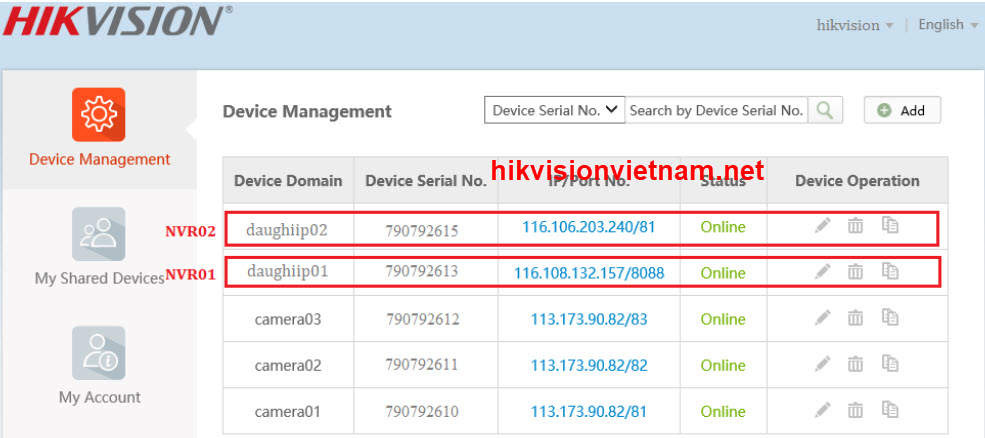This screenshot has width=985, height=438.
Task: Open link 116.106.203.240/81
Action: pos(589,227)
